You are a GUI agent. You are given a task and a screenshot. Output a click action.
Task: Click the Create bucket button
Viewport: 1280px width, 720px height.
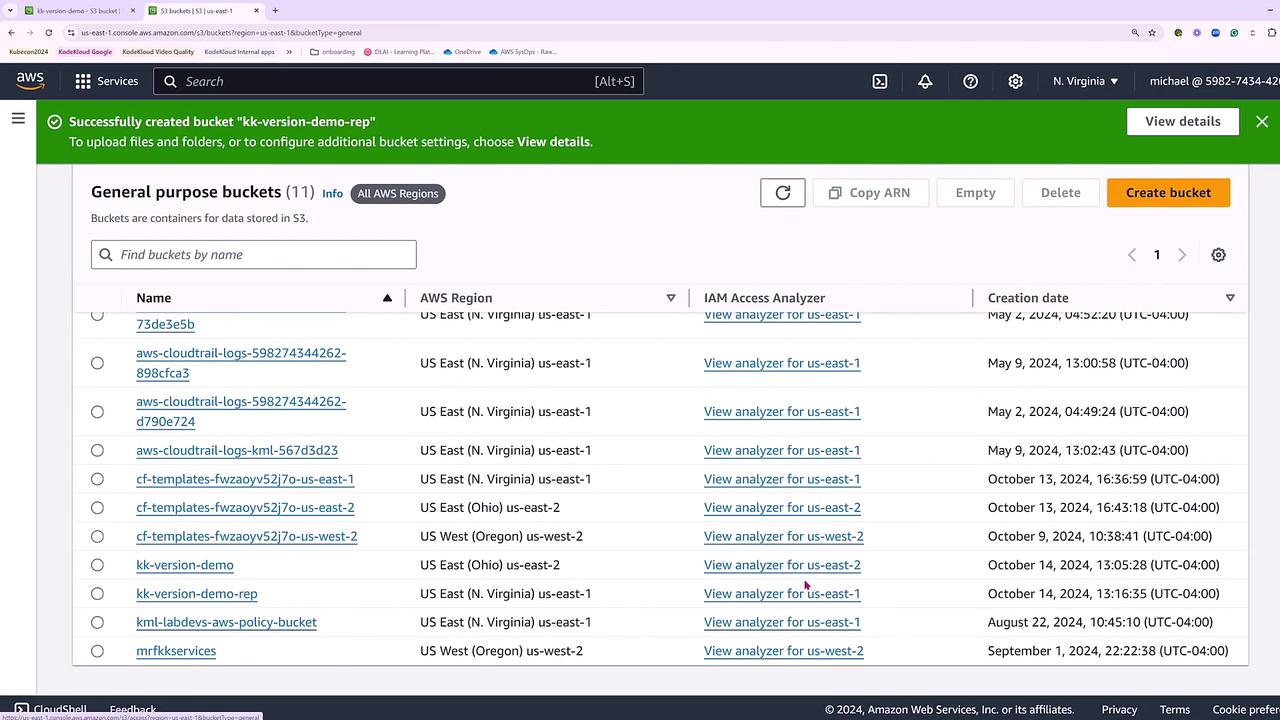point(1168,193)
